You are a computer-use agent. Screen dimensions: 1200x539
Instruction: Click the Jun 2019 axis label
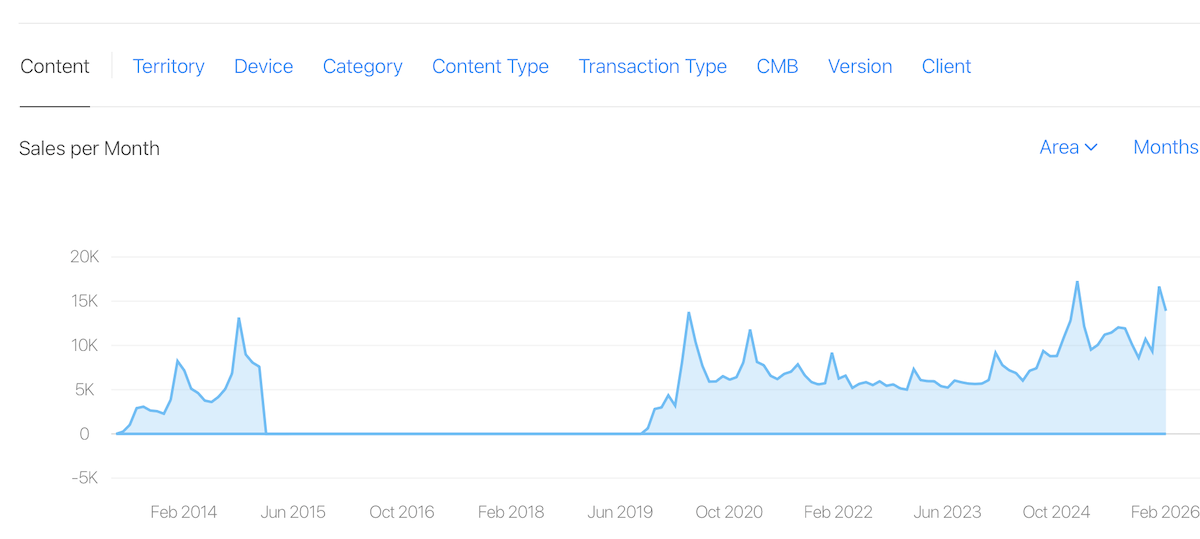[x=620, y=512]
